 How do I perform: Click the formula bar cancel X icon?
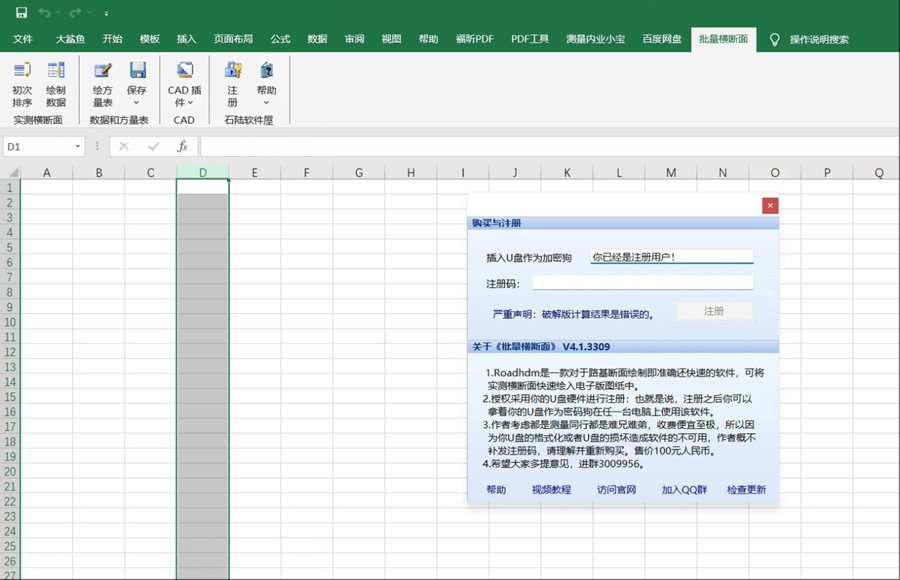[x=123, y=146]
